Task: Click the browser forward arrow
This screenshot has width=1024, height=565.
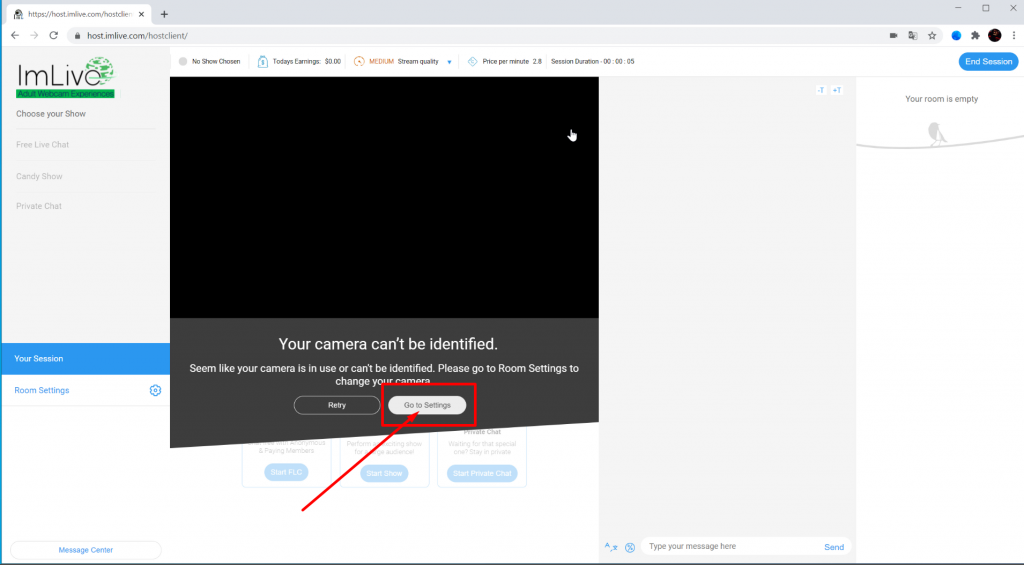Action: tap(34, 35)
